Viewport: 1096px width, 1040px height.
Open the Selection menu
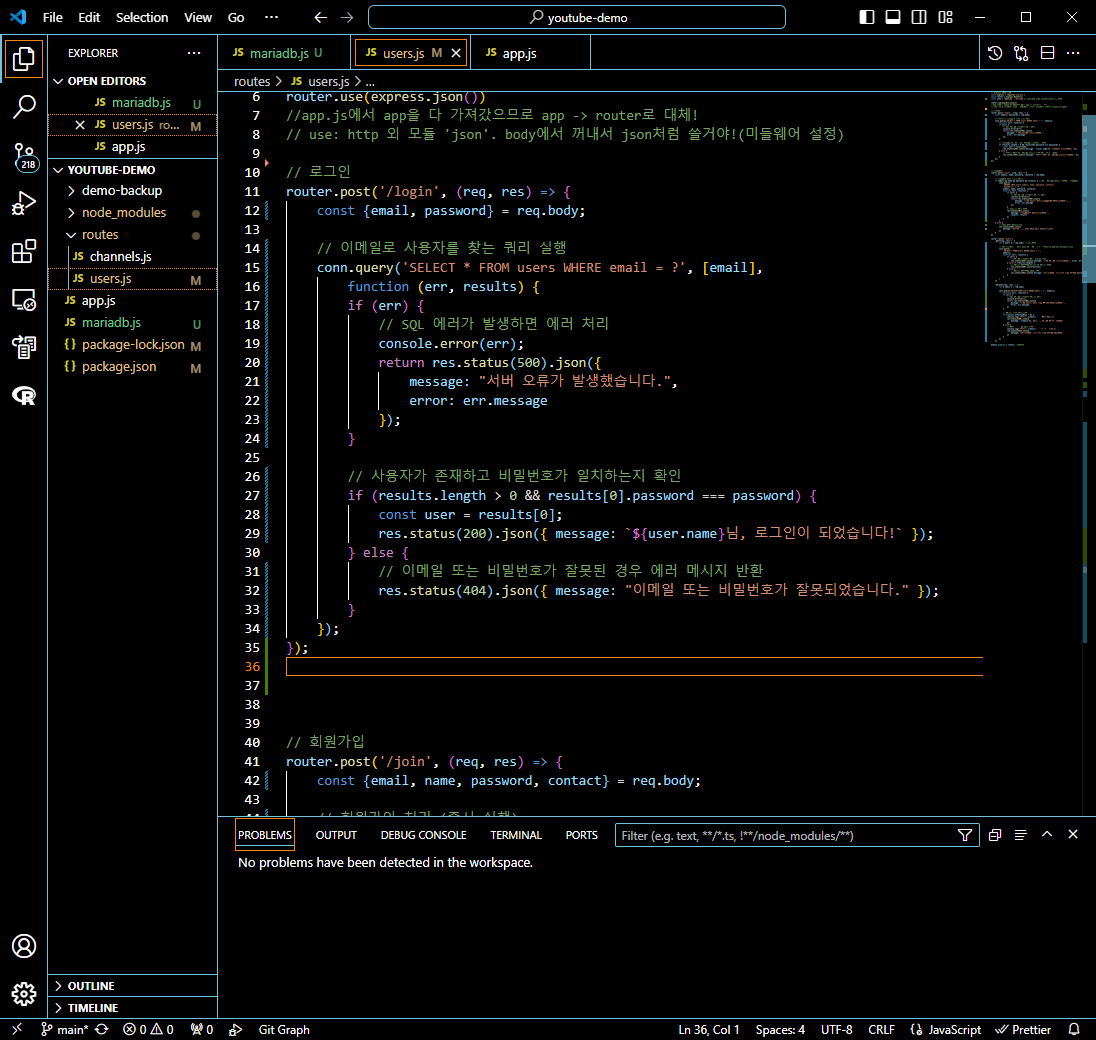142,17
